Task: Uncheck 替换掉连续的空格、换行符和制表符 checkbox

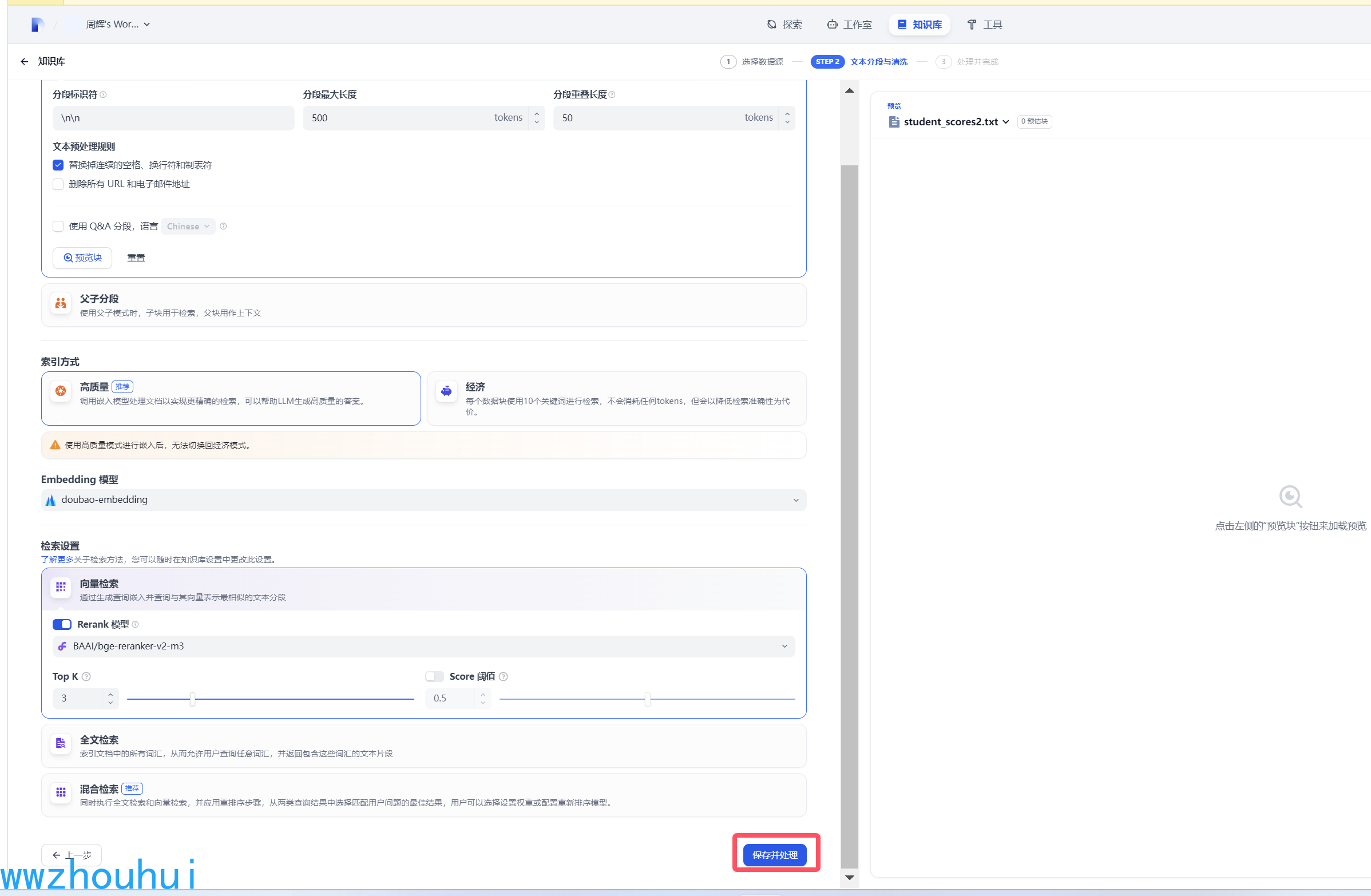Action: click(x=58, y=165)
